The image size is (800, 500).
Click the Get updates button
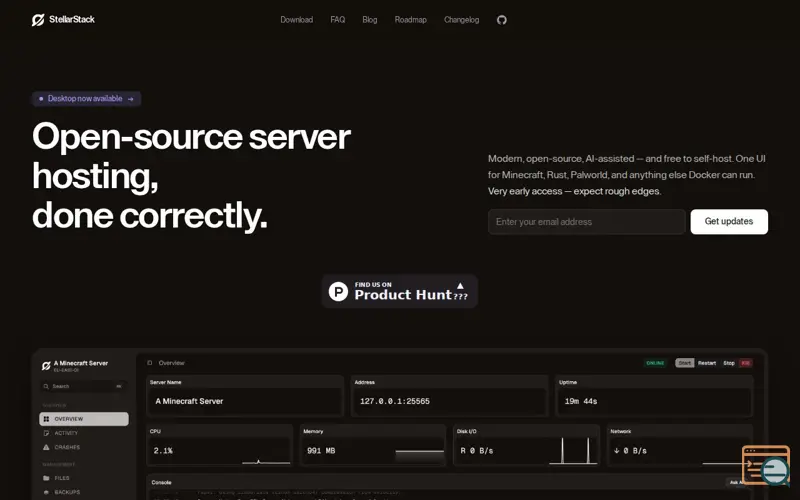pos(729,221)
